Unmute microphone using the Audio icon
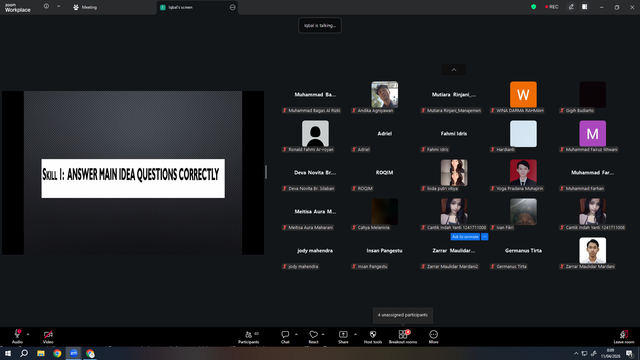Screen dimensions: 640x360 point(17,334)
